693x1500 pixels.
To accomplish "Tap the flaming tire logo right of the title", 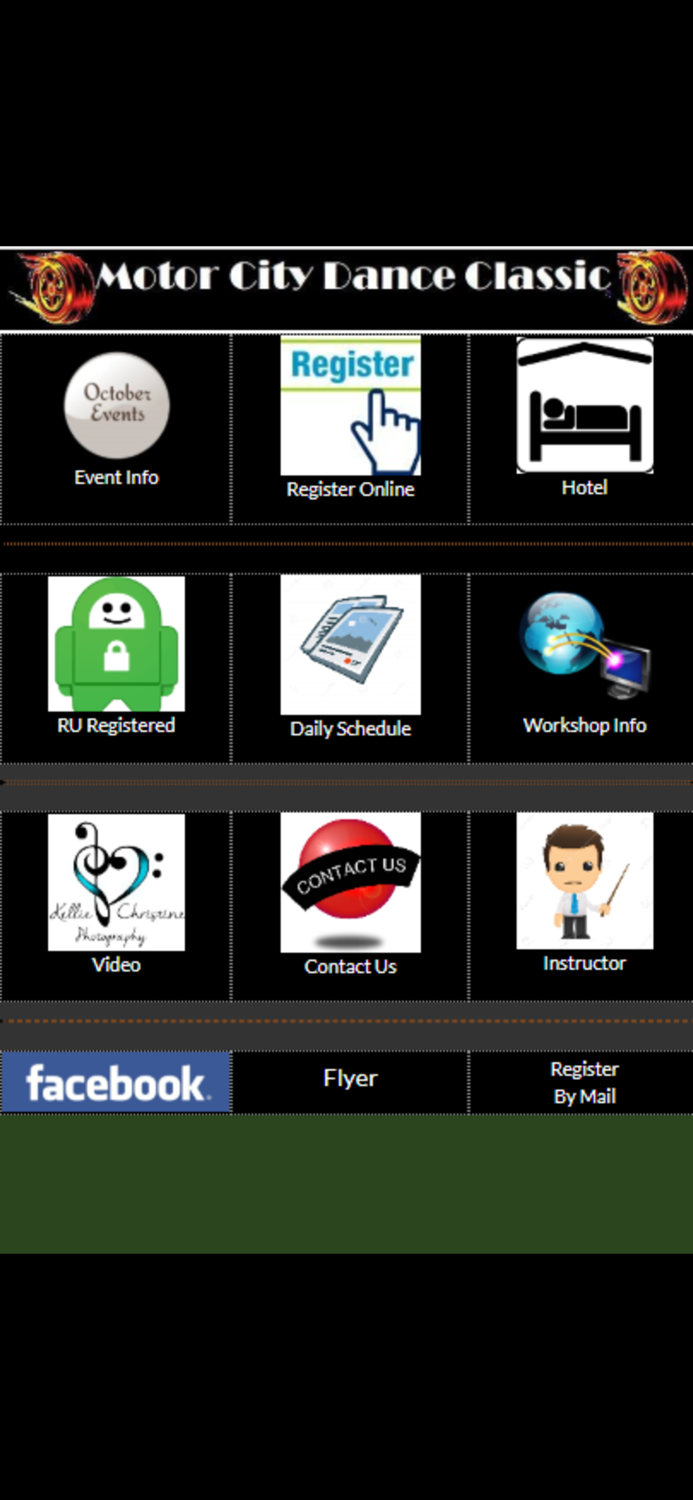I will [x=652, y=287].
